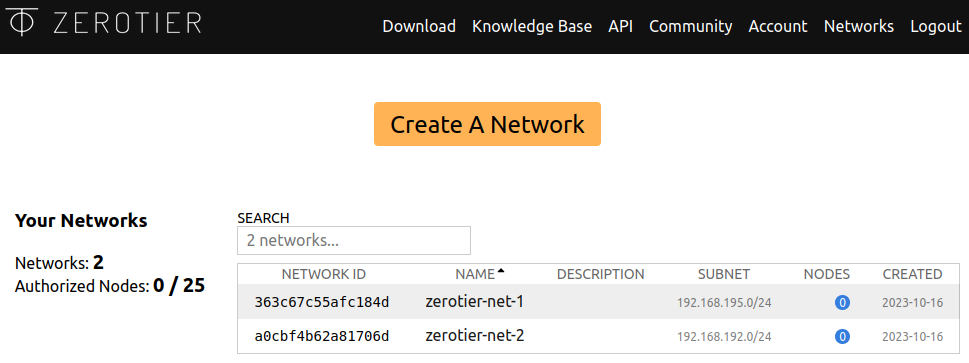This screenshot has height=363, width=969.
Task: Select the zerotier-net-1 network name
Action: click(475, 302)
